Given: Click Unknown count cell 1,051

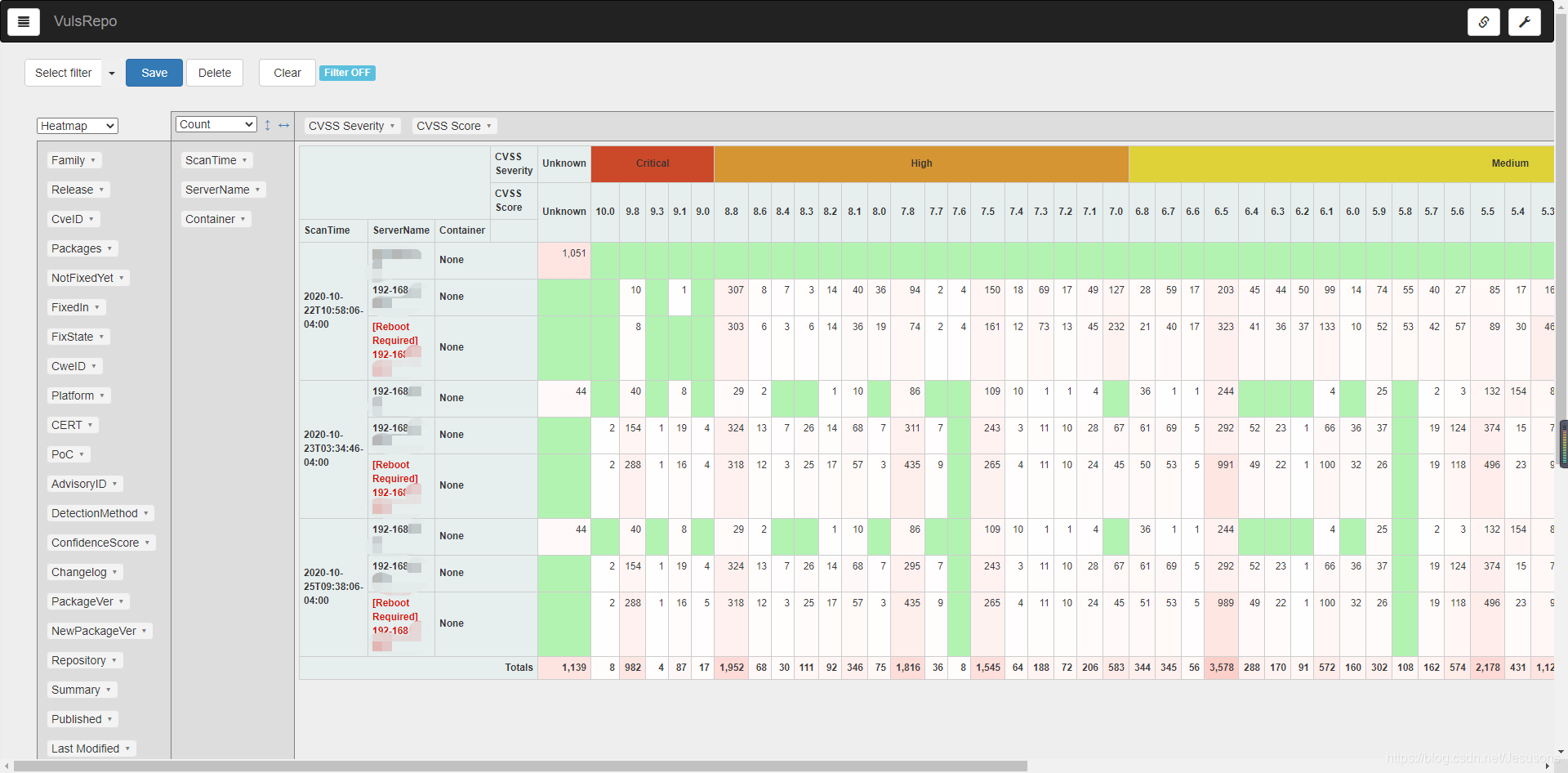Looking at the screenshot, I should [564, 260].
